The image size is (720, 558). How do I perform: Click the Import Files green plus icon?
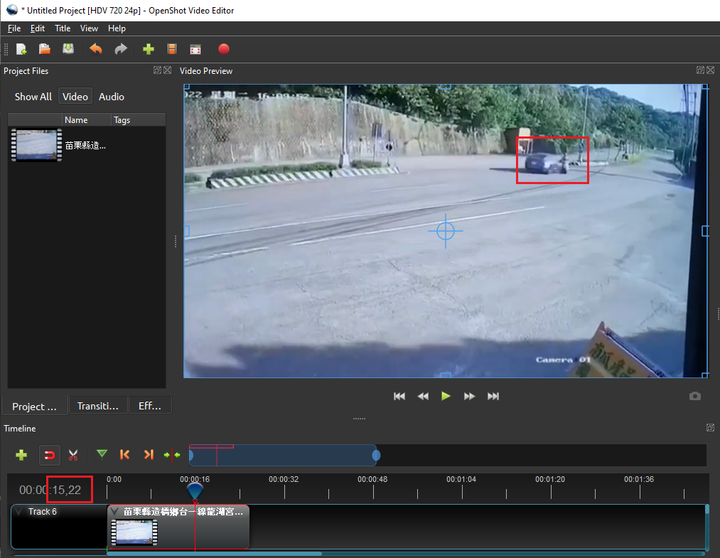coord(148,49)
